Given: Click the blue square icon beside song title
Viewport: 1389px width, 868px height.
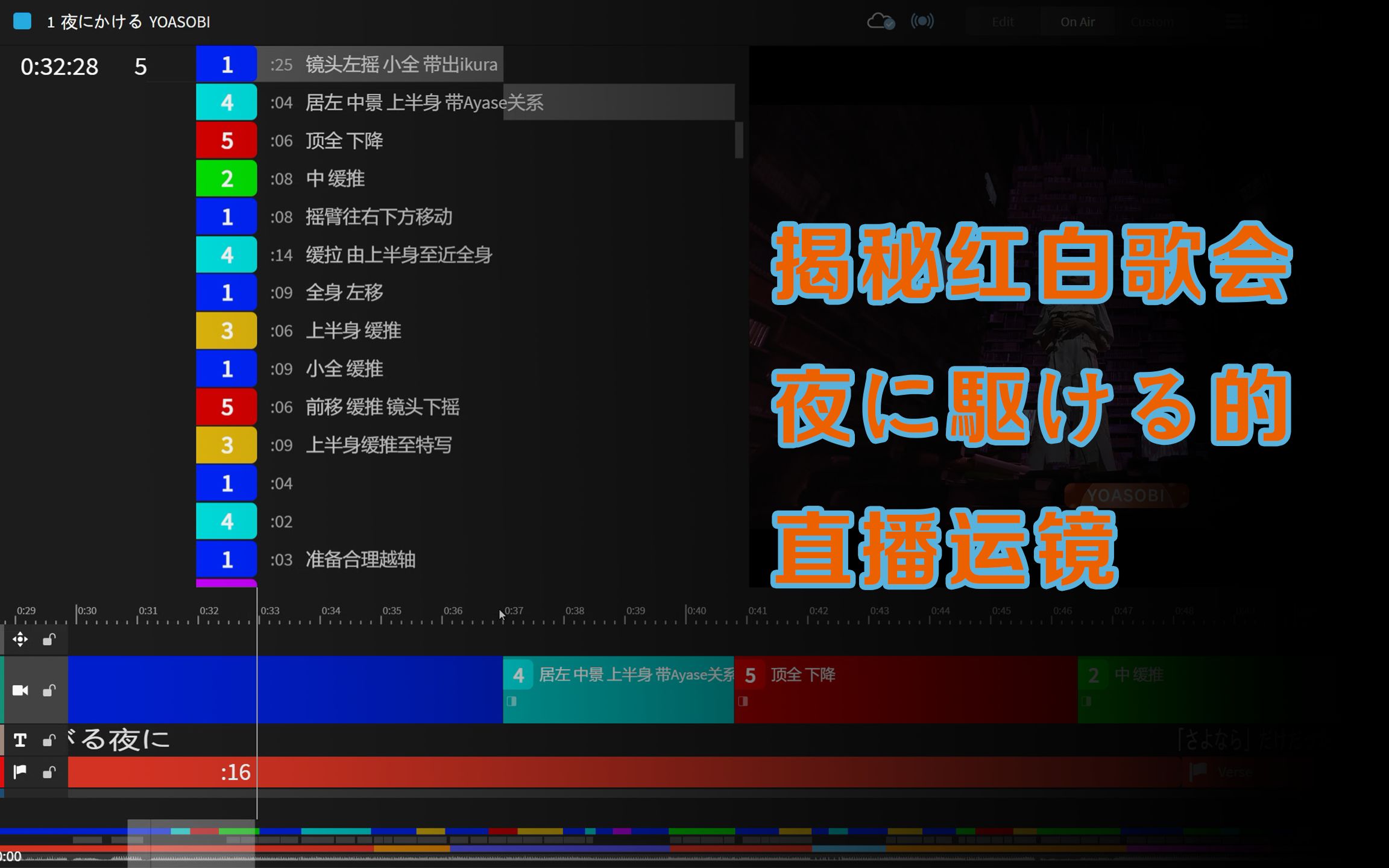Looking at the screenshot, I should point(22,21).
